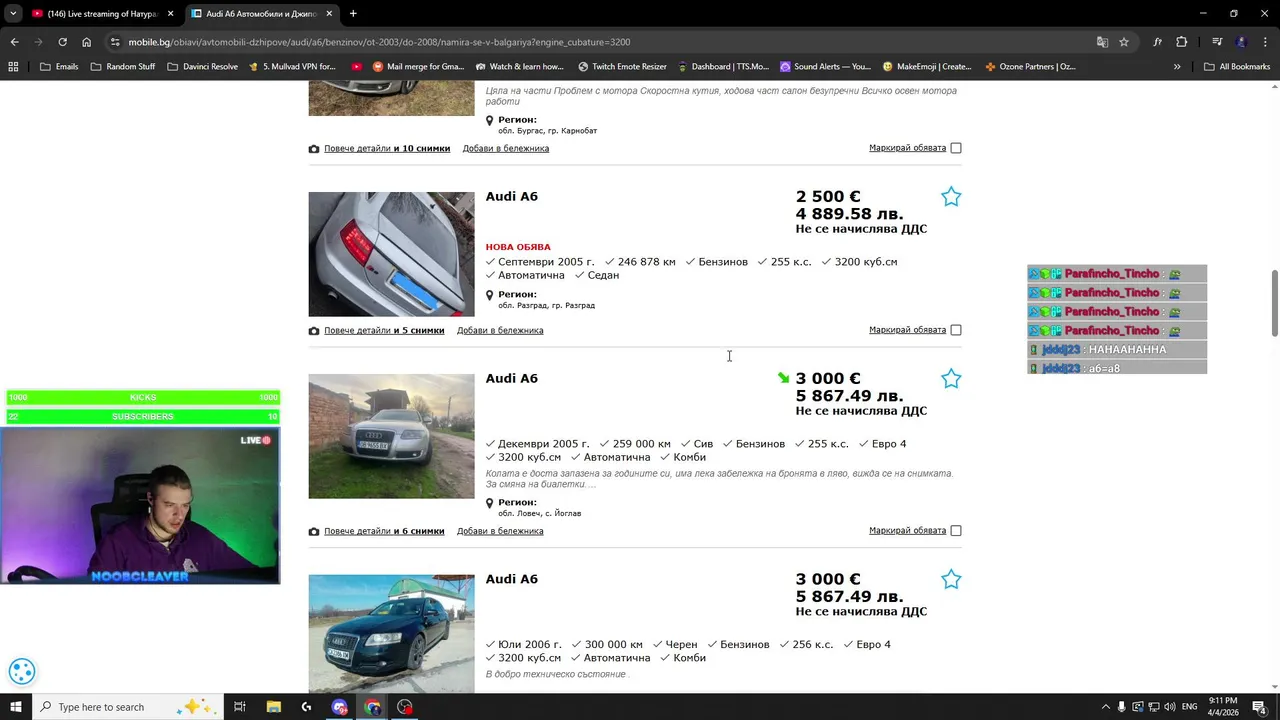Open the Audi A6 title of December 2005 listing
Screen dimensions: 1280x720
tap(512, 379)
